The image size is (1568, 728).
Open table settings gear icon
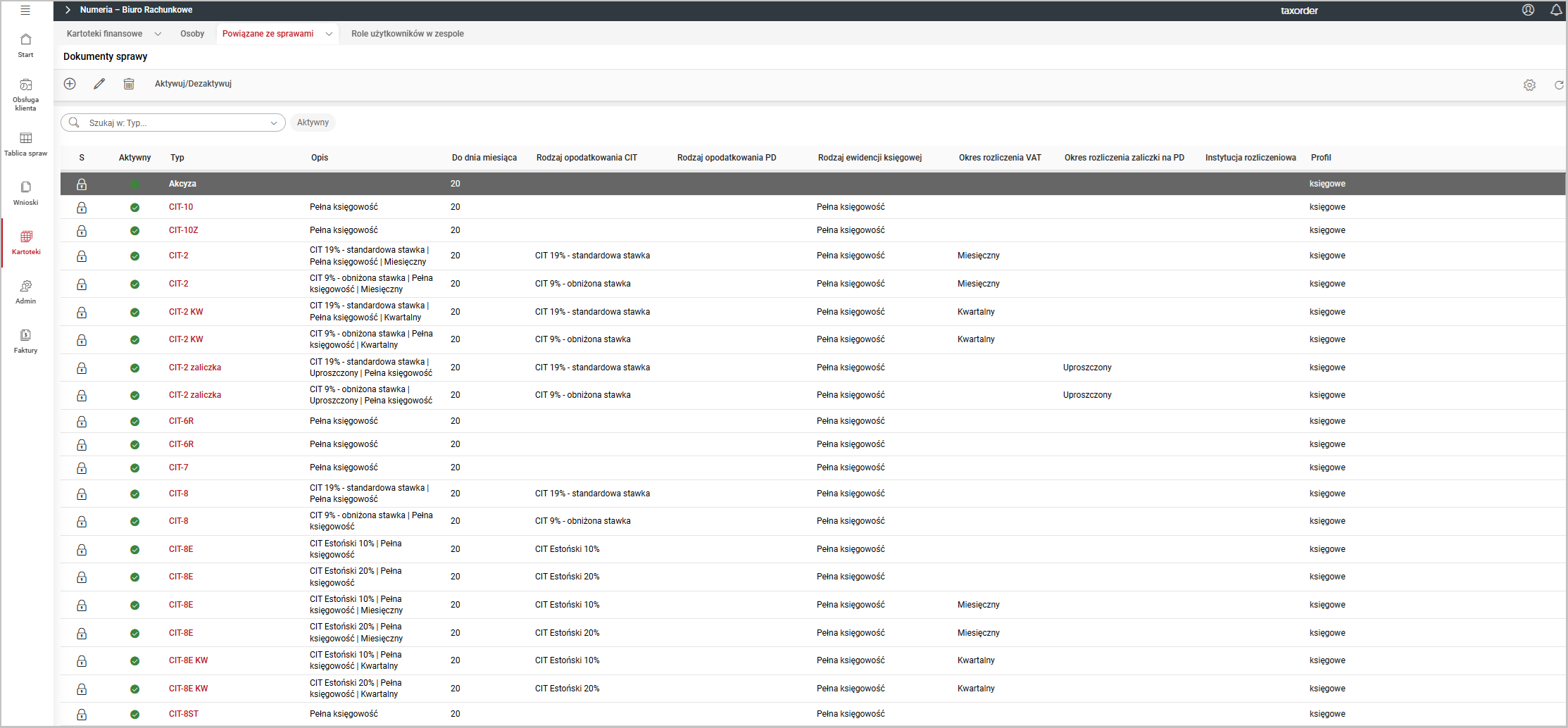(1529, 85)
